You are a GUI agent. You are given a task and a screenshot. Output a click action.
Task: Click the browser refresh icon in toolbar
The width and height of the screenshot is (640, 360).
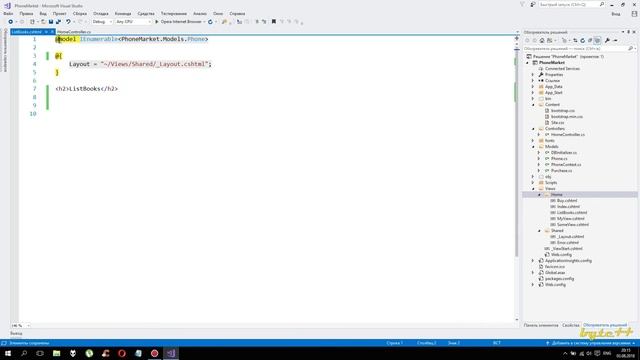210,22
